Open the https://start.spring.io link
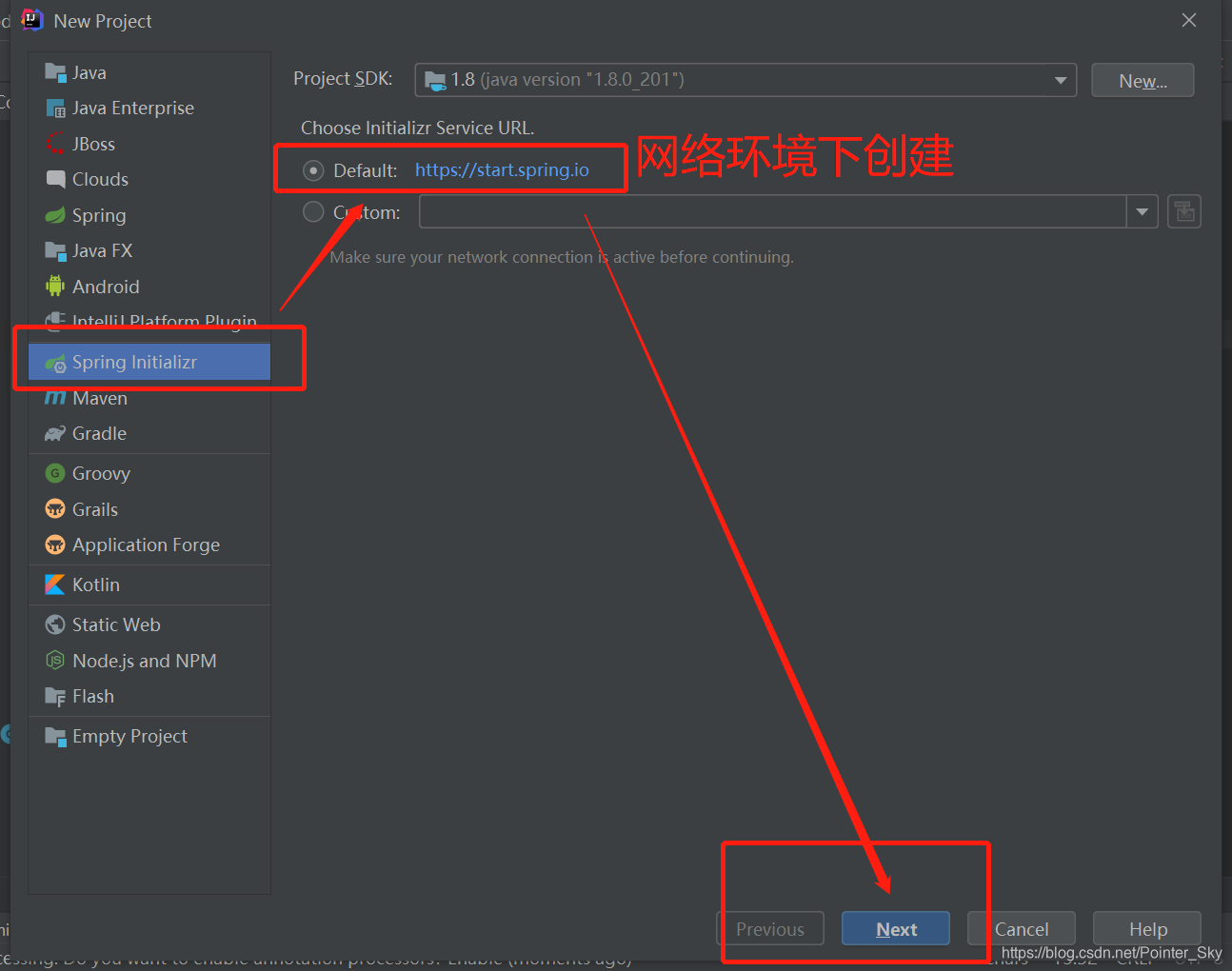 (x=502, y=170)
